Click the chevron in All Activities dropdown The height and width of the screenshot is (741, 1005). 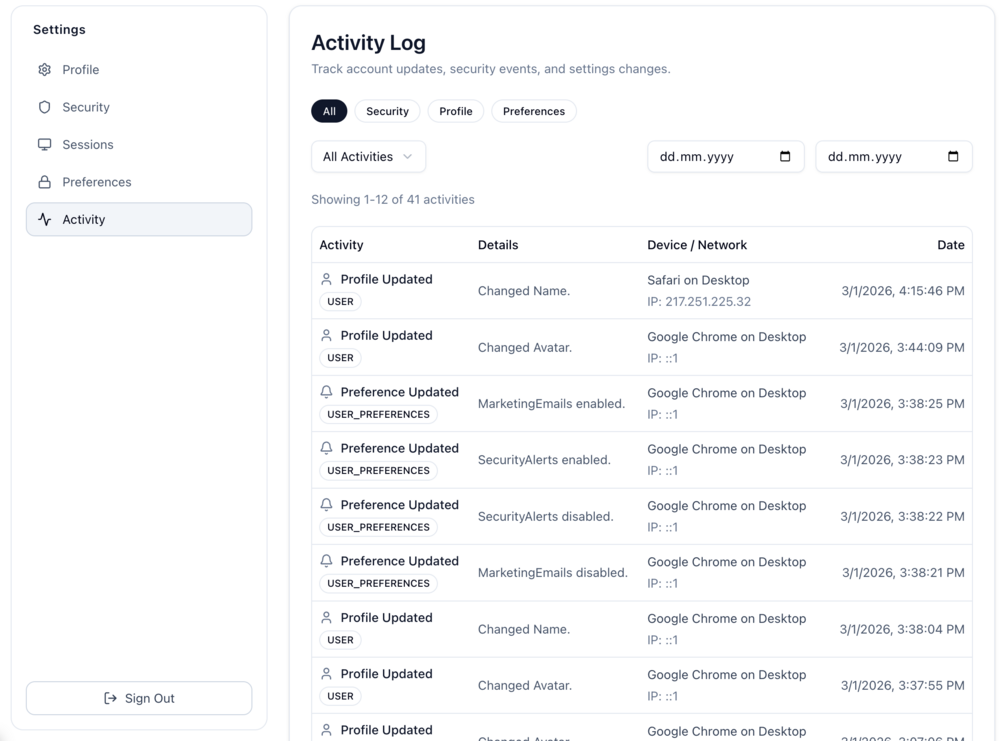pos(408,156)
